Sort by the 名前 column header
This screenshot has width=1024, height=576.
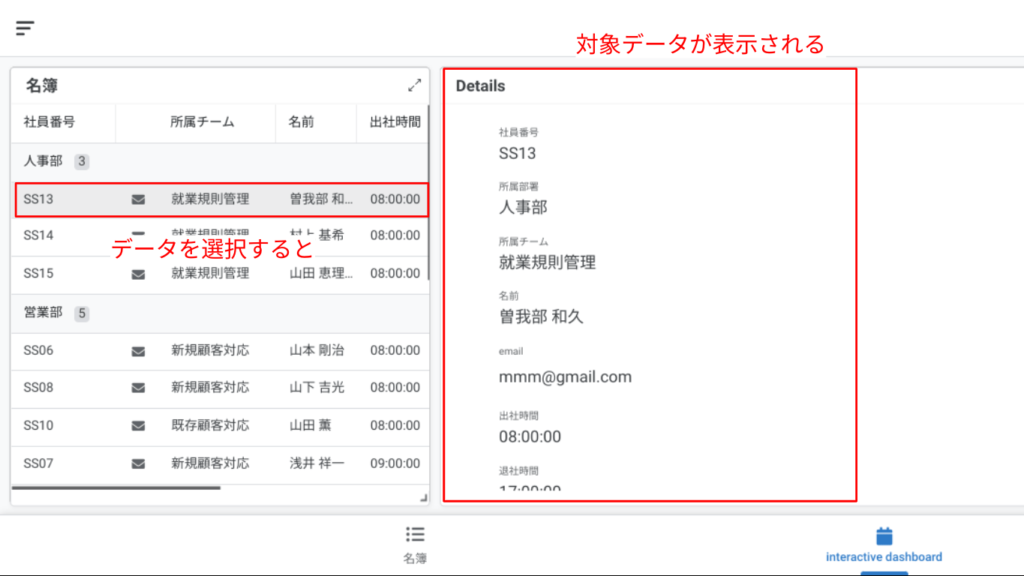(301, 122)
